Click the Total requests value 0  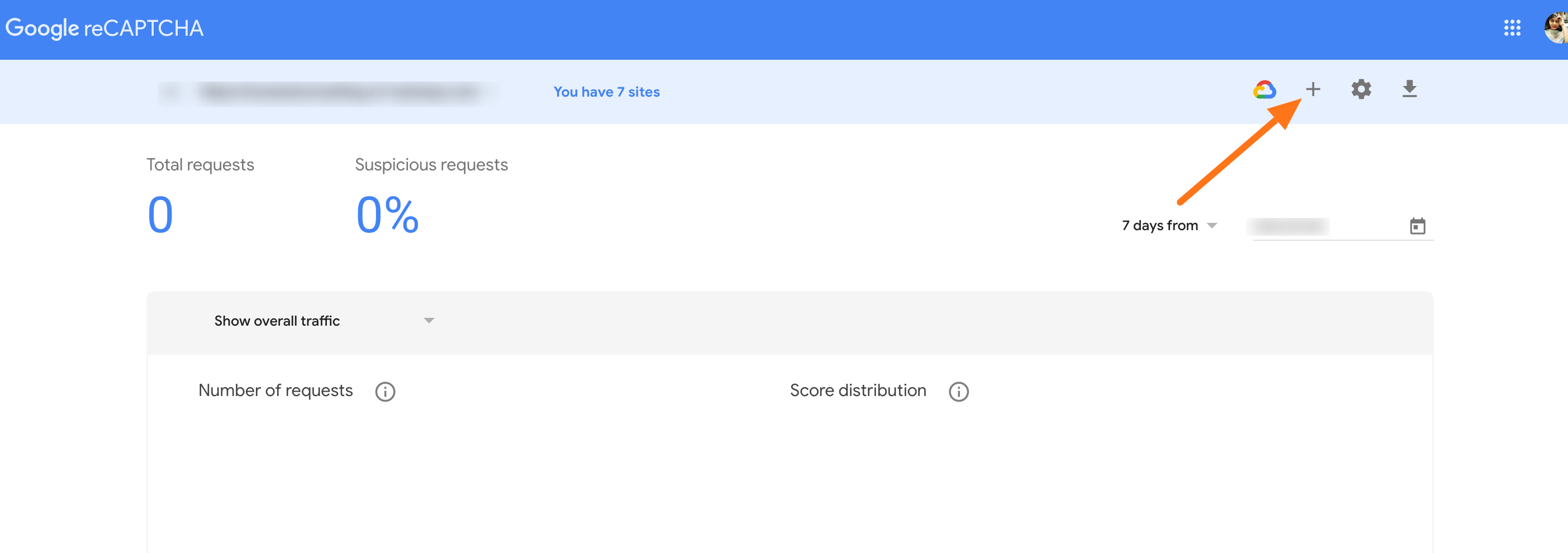[x=161, y=214]
